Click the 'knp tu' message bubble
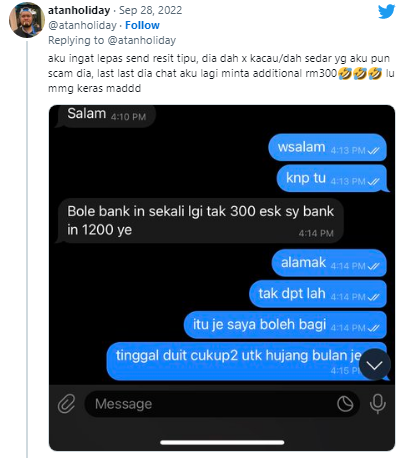 click(332, 178)
